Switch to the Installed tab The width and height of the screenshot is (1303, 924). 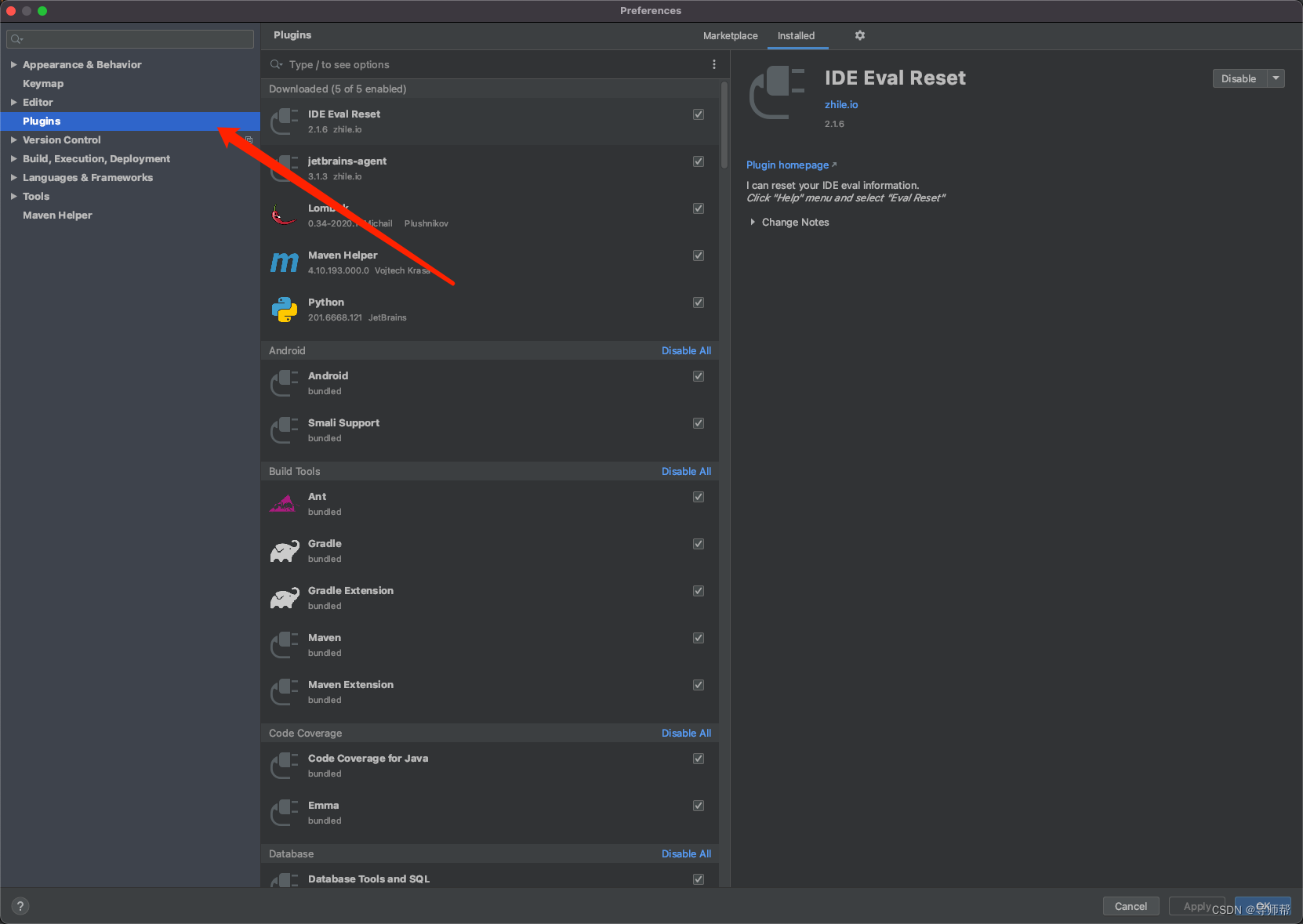(x=796, y=36)
